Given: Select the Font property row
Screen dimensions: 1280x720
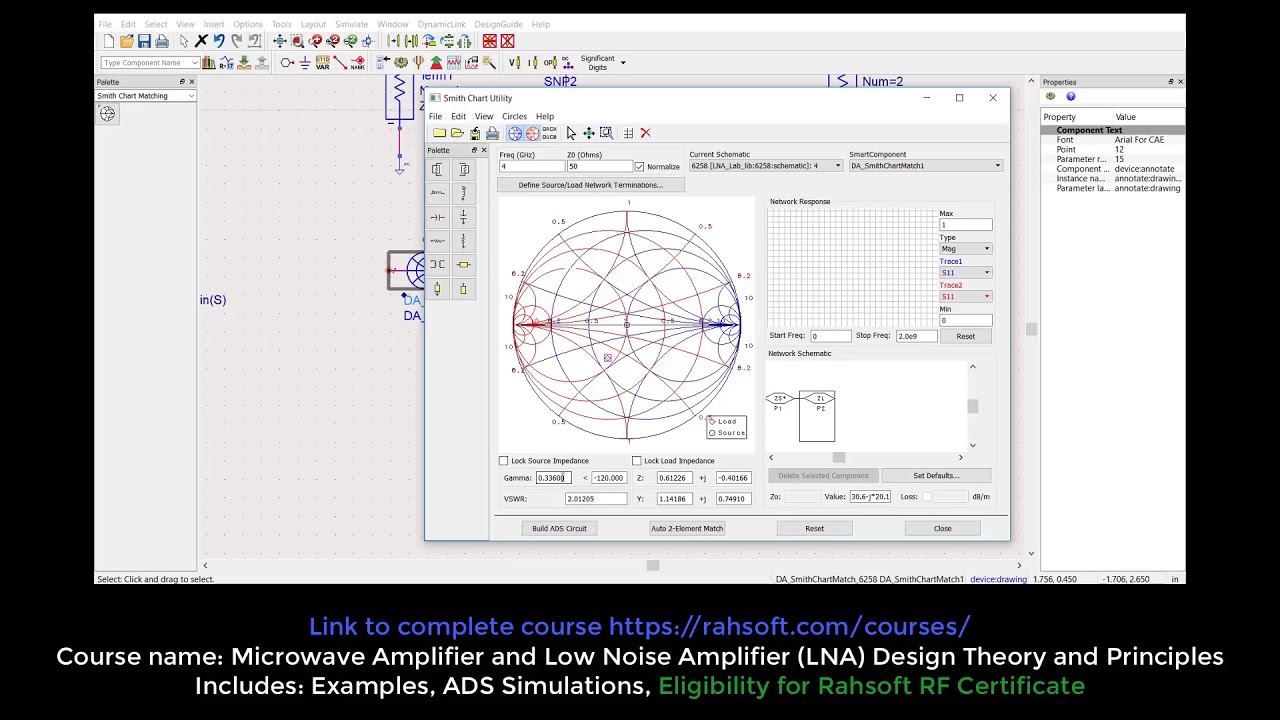Looking at the screenshot, I should click(x=1113, y=140).
